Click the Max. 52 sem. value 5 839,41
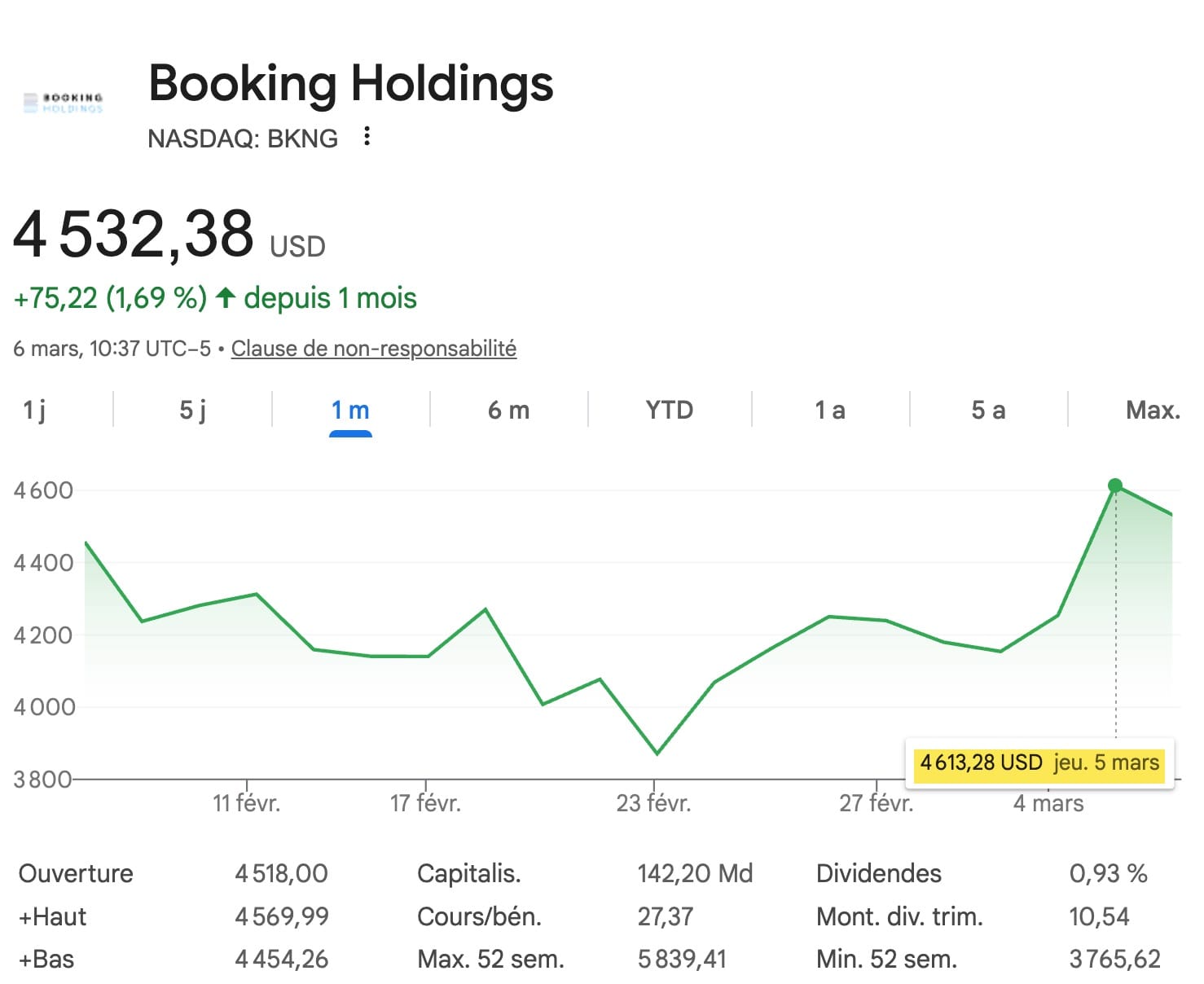The width and height of the screenshot is (1204, 984). [x=681, y=959]
